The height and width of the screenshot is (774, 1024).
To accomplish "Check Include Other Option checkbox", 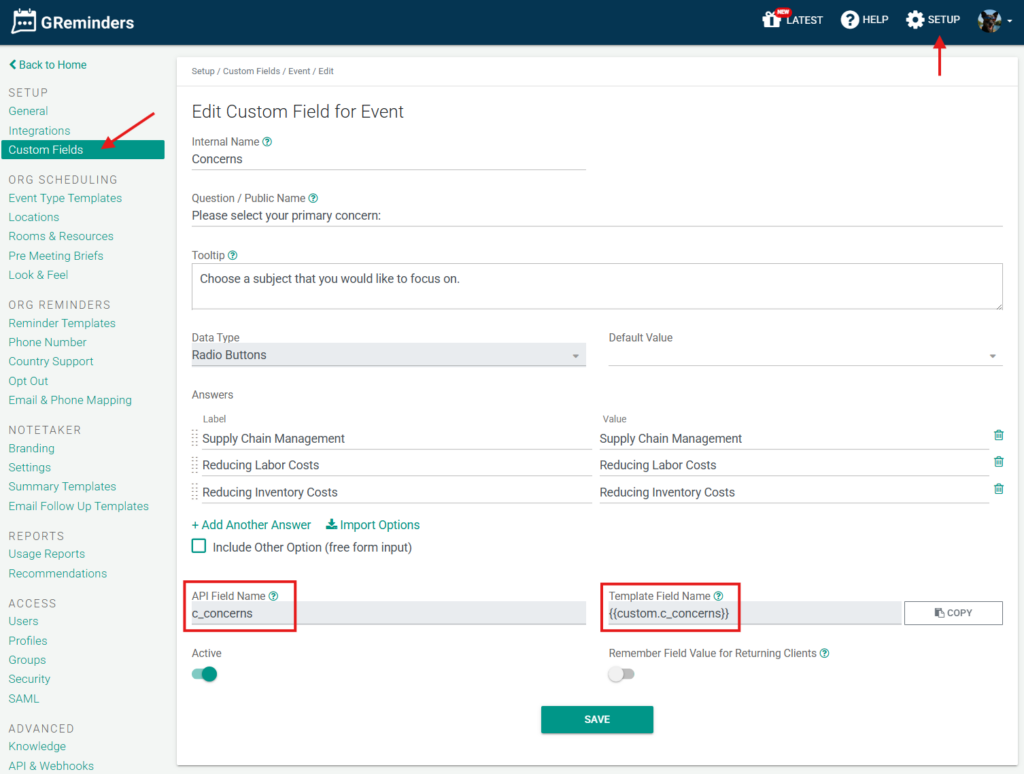I will [x=199, y=546].
